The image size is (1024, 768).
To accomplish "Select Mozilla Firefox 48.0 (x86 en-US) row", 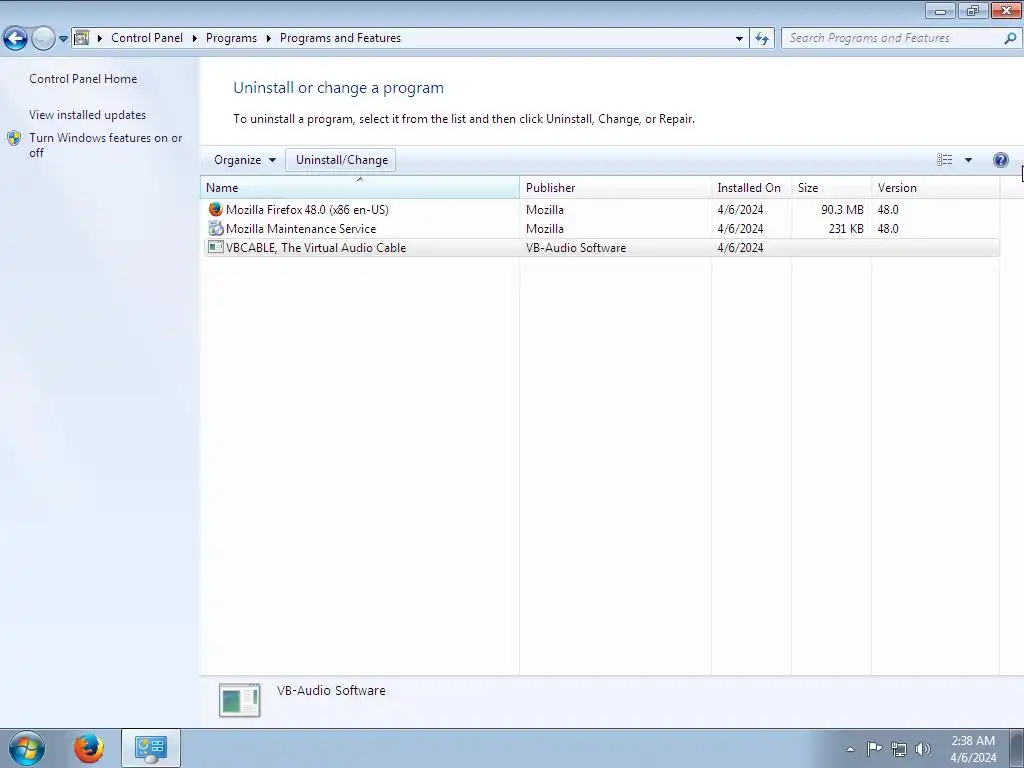I will click(600, 210).
